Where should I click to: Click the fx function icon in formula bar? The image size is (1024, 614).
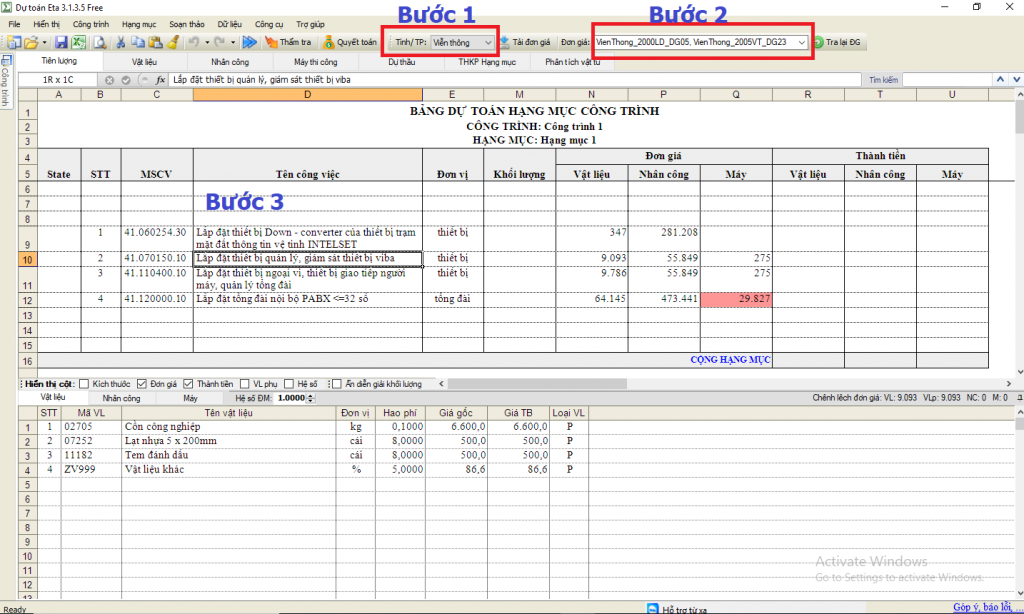coord(160,80)
